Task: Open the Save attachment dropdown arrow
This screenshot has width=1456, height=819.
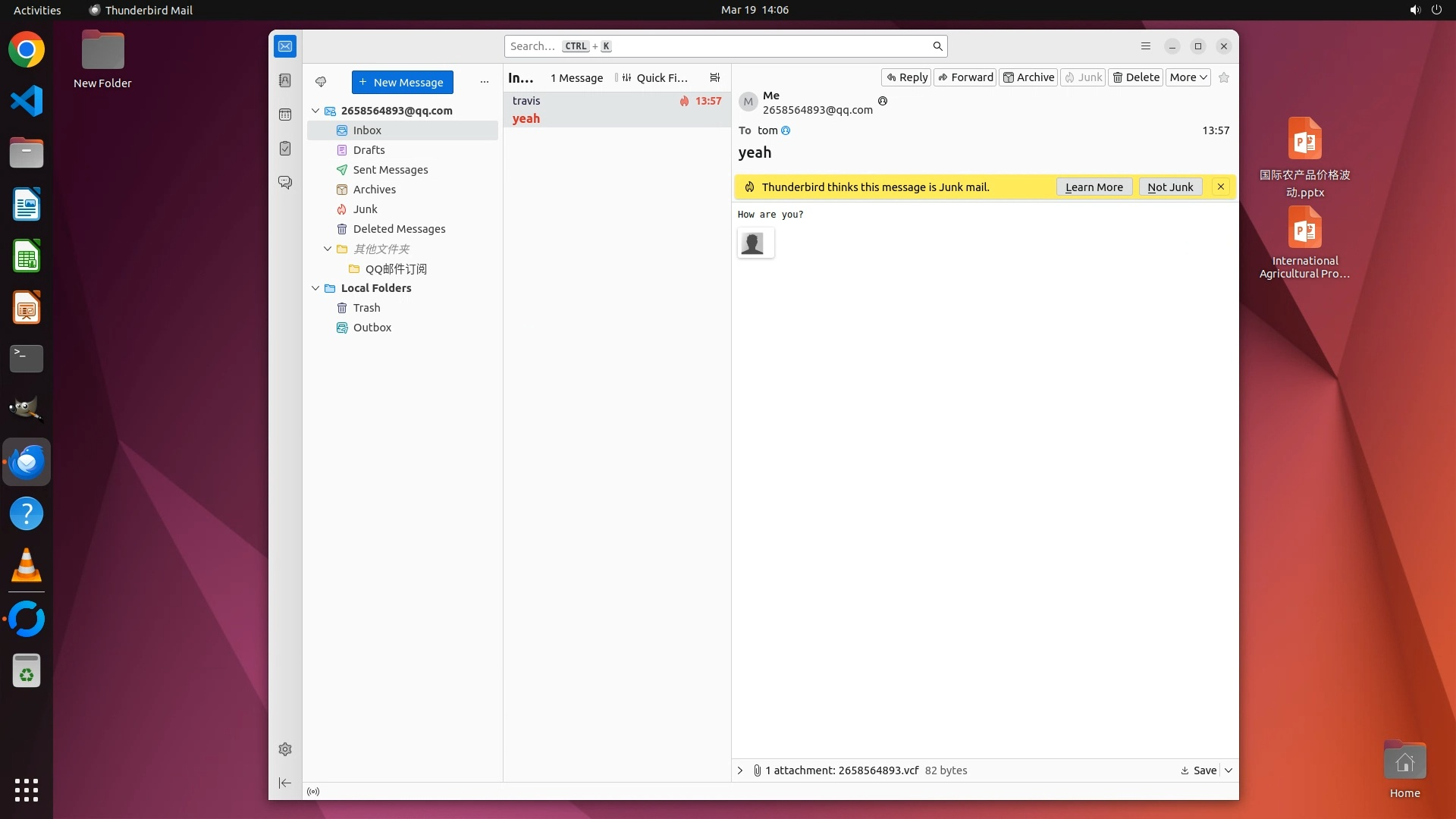Action: [x=1228, y=770]
